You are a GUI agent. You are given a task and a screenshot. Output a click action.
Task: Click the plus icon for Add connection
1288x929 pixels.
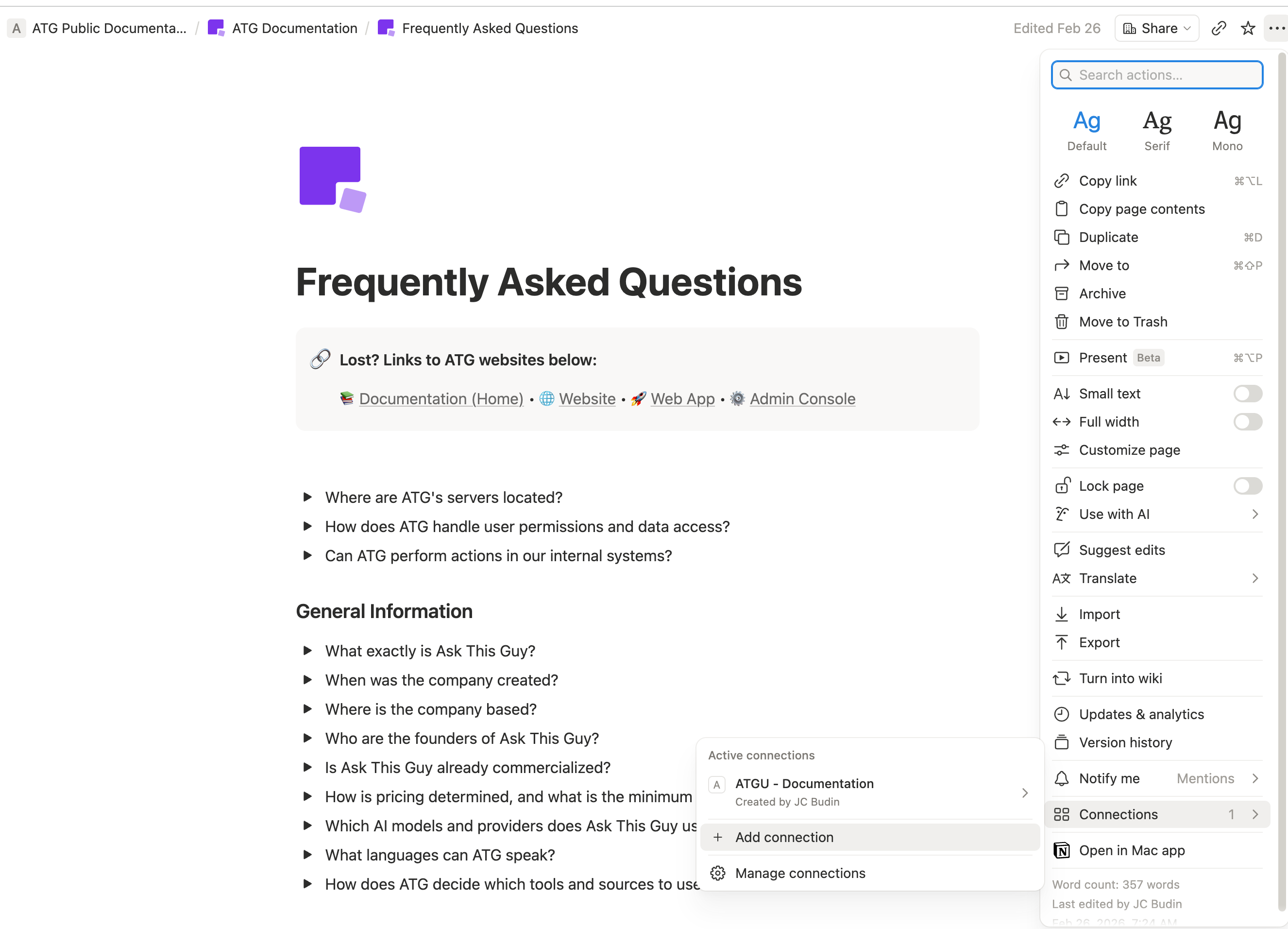[x=718, y=838]
